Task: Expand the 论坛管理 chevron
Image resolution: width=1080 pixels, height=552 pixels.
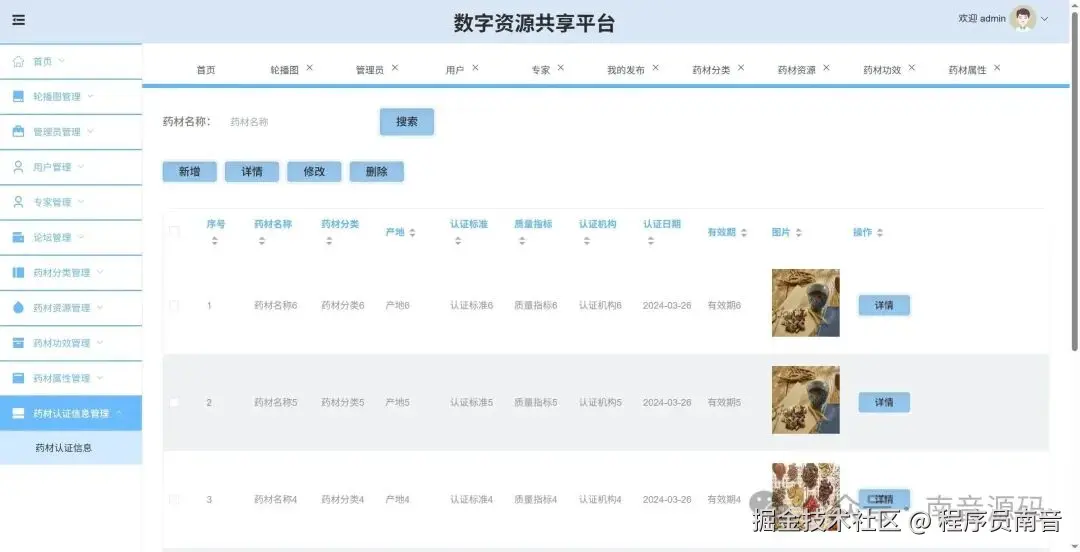Action: (80, 236)
